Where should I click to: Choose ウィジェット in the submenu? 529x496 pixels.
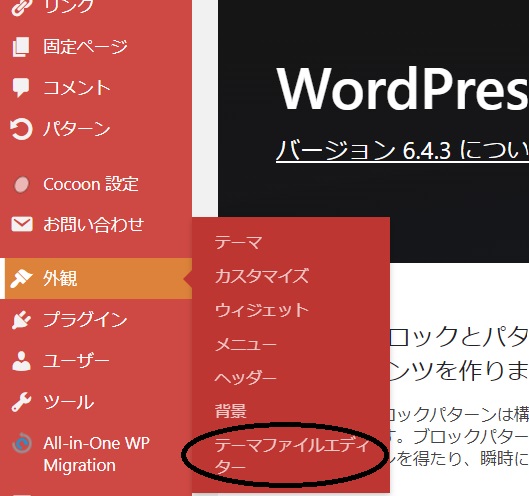point(262,310)
